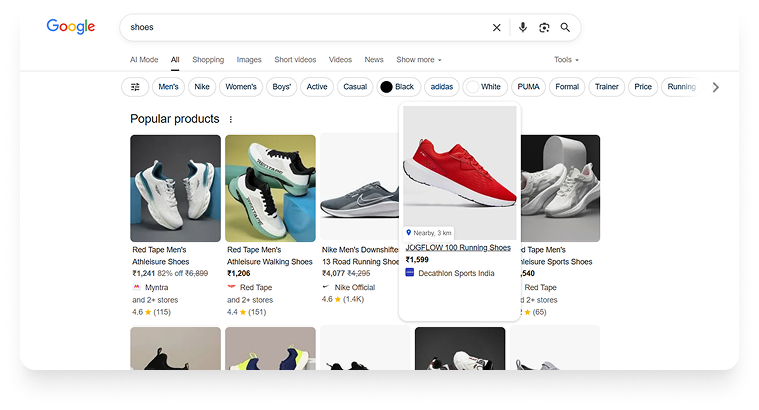Screen dimensions: 759x410
Task: Expand the Show more dropdown
Action: point(419,60)
